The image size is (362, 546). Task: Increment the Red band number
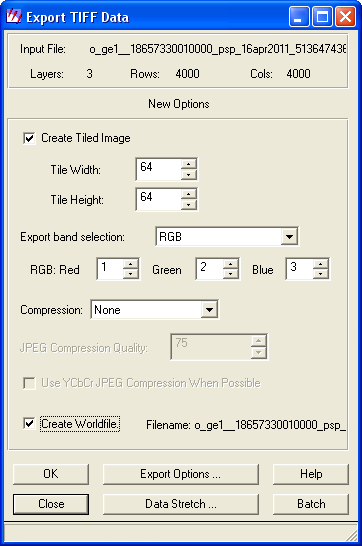tap(131, 264)
